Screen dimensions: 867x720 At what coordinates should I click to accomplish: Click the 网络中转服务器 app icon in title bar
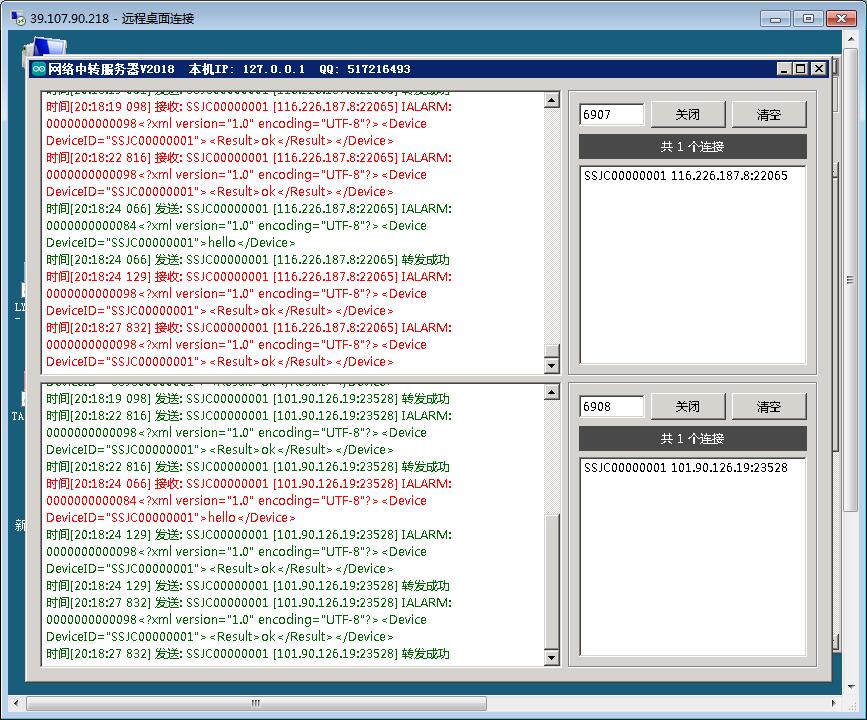tap(39, 69)
